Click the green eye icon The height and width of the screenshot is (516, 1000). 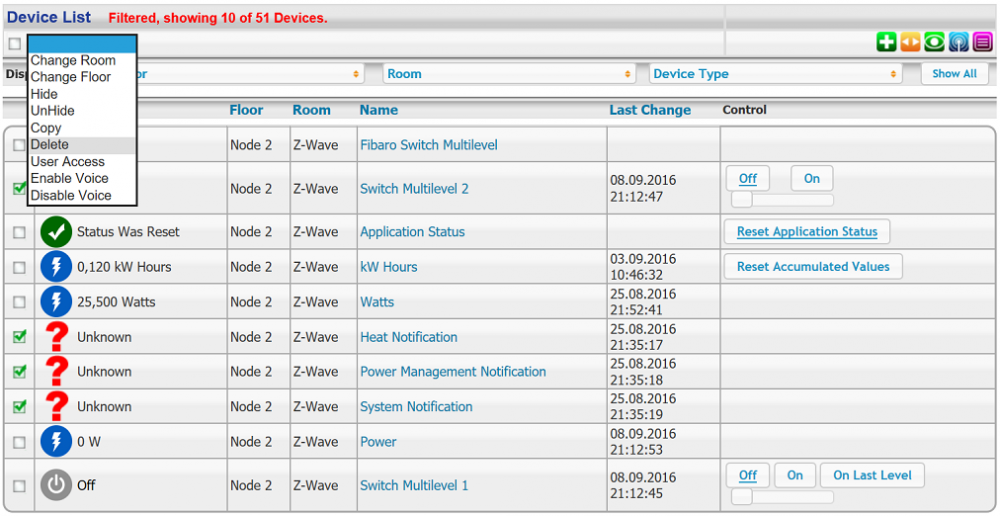(934, 42)
